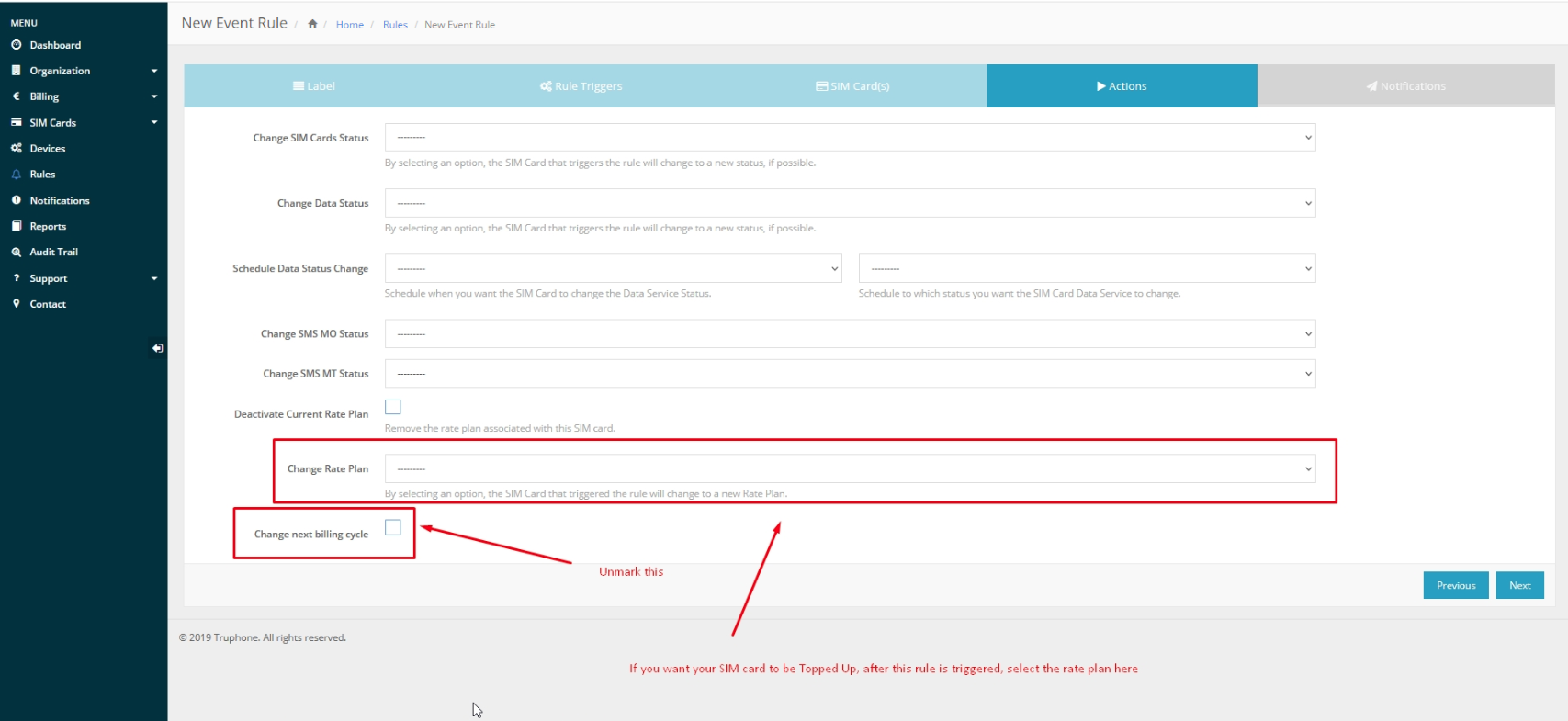
Task: Switch to the SIM Card(s) tab
Action: click(x=852, y=86)
